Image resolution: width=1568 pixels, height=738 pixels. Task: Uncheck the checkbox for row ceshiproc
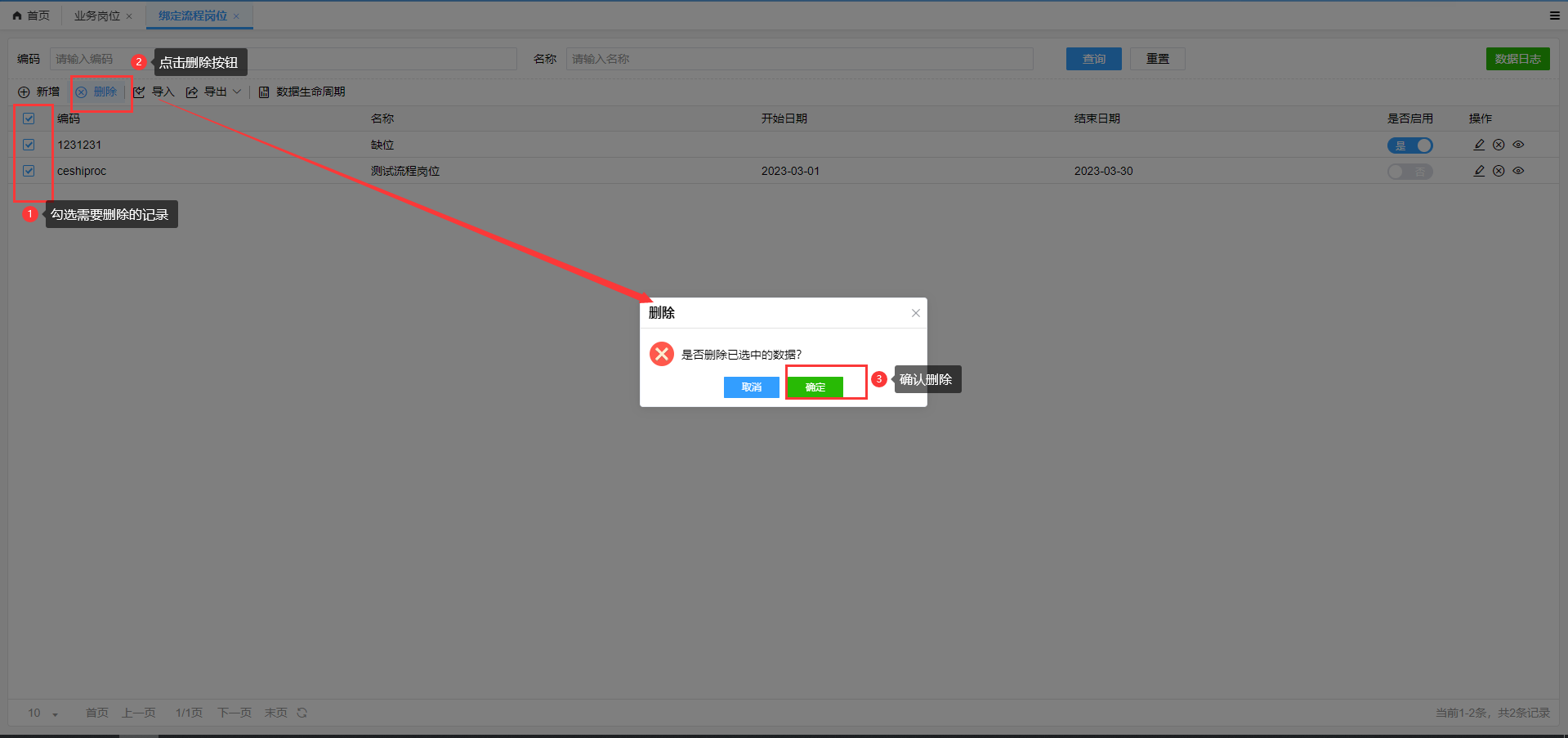click(29, 171)
